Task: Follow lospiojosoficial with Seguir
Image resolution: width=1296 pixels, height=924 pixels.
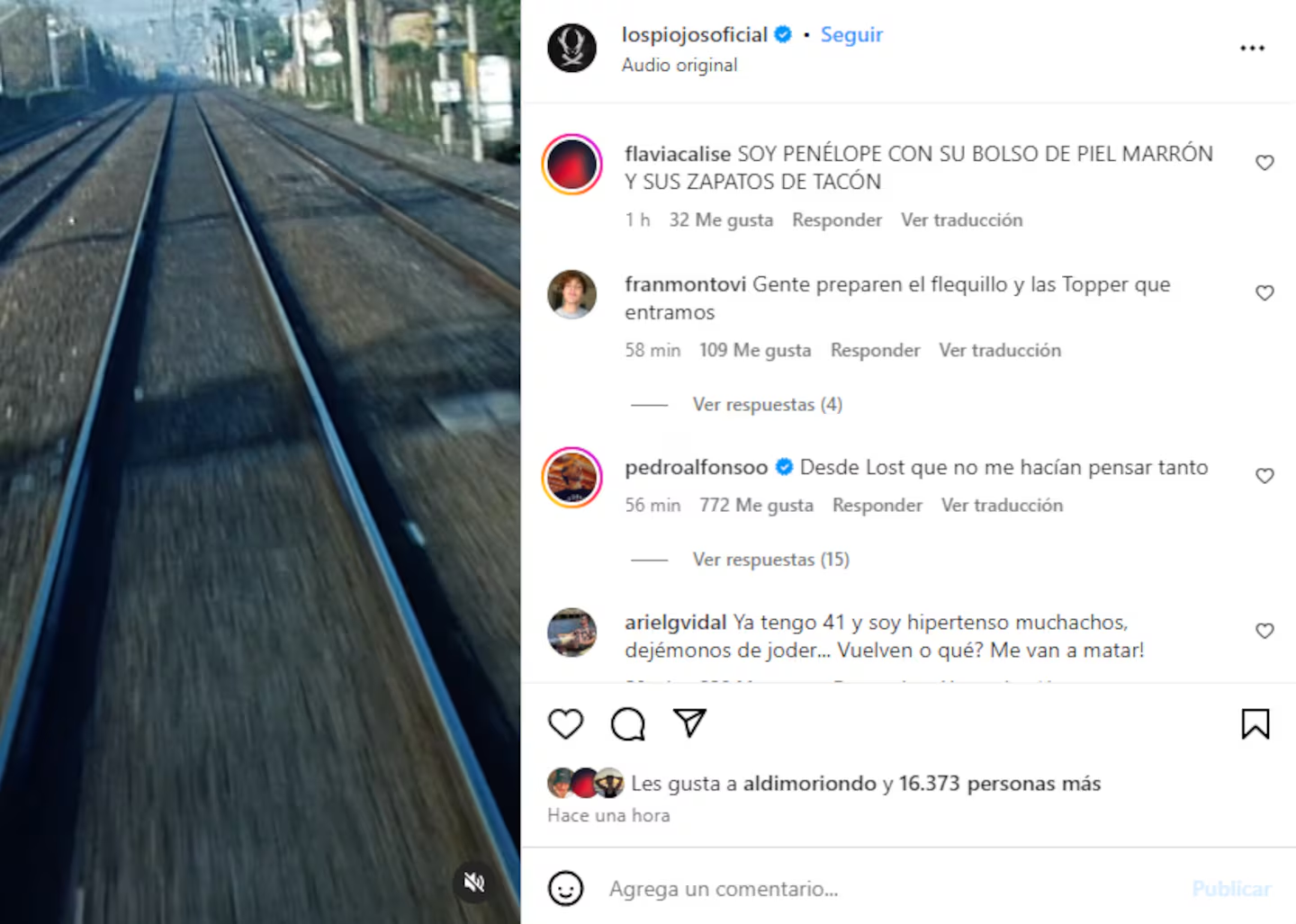Action: coord(851,35)
